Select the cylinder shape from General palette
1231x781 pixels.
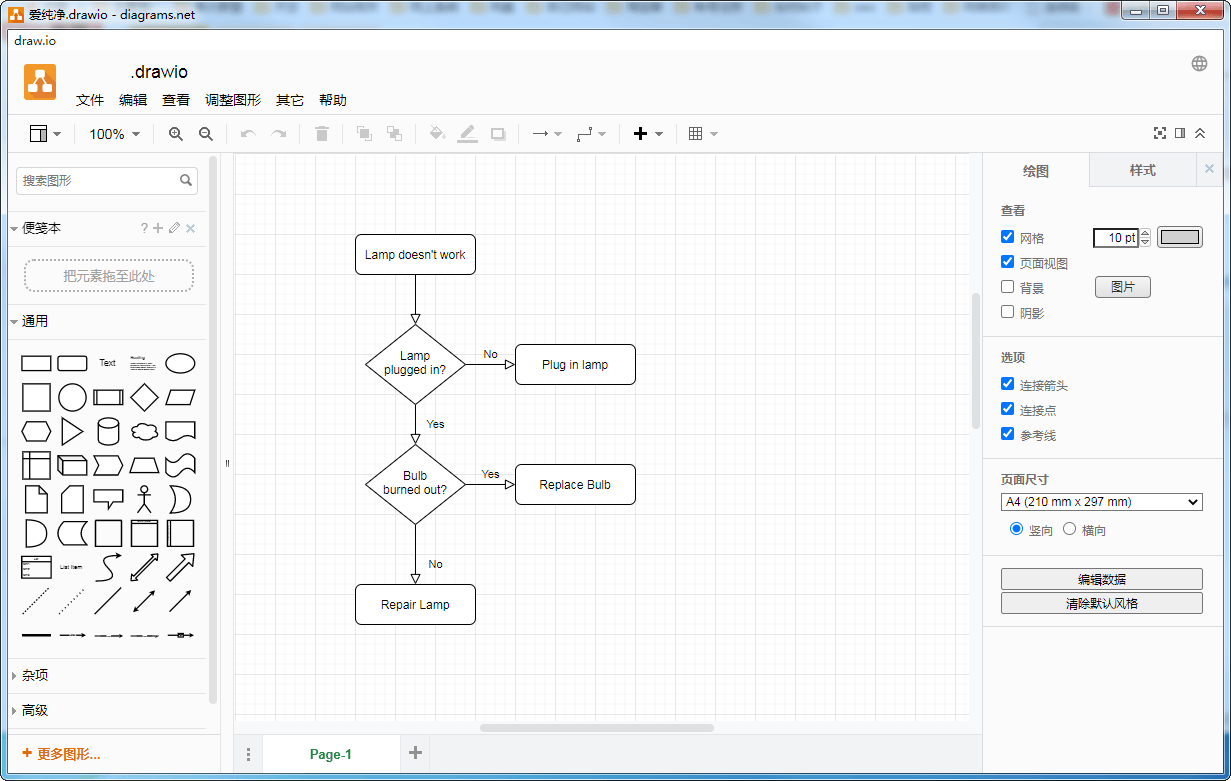(108, 432)
